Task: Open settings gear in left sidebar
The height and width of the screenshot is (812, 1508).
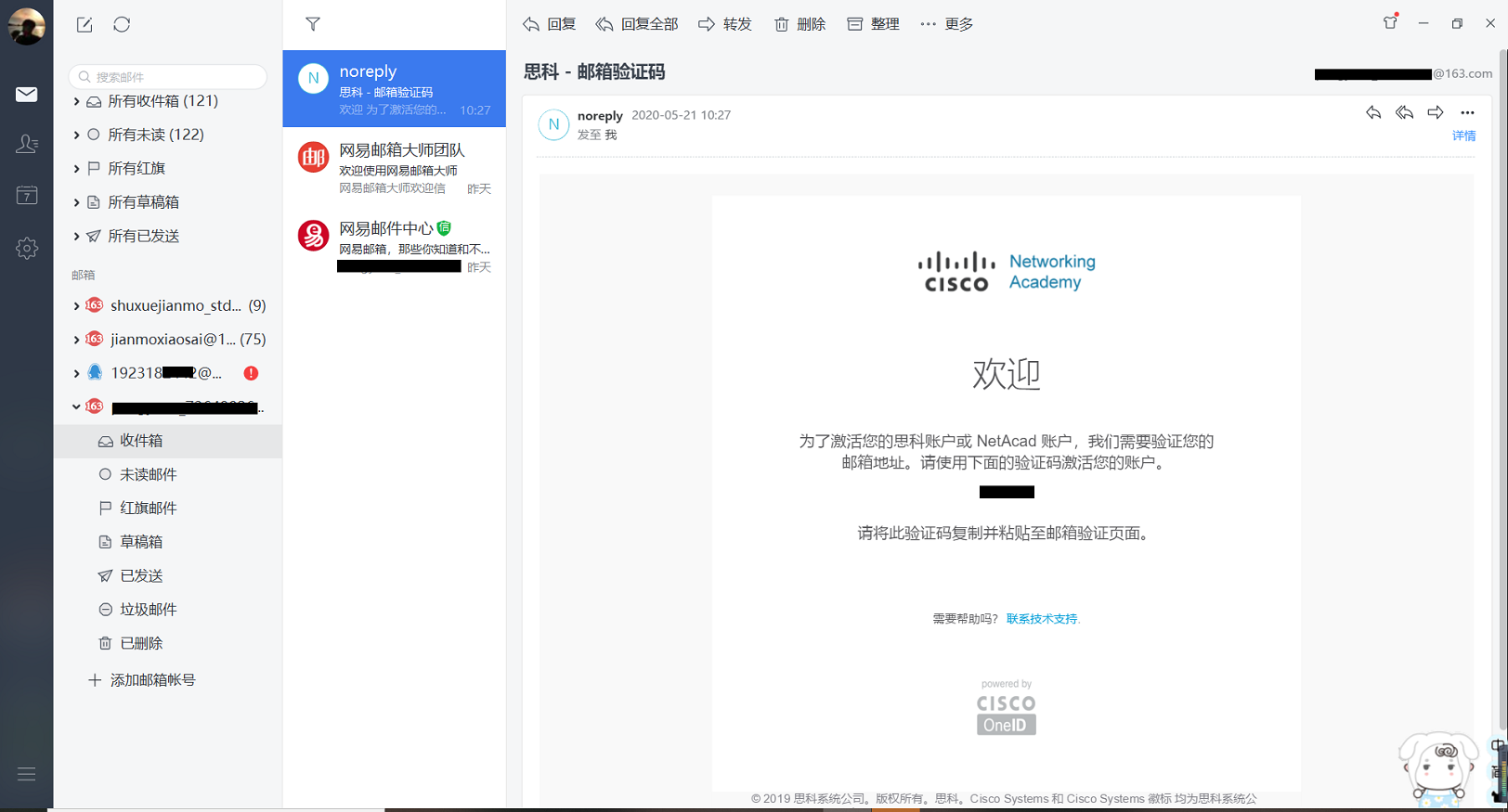Action: point(27,248)
